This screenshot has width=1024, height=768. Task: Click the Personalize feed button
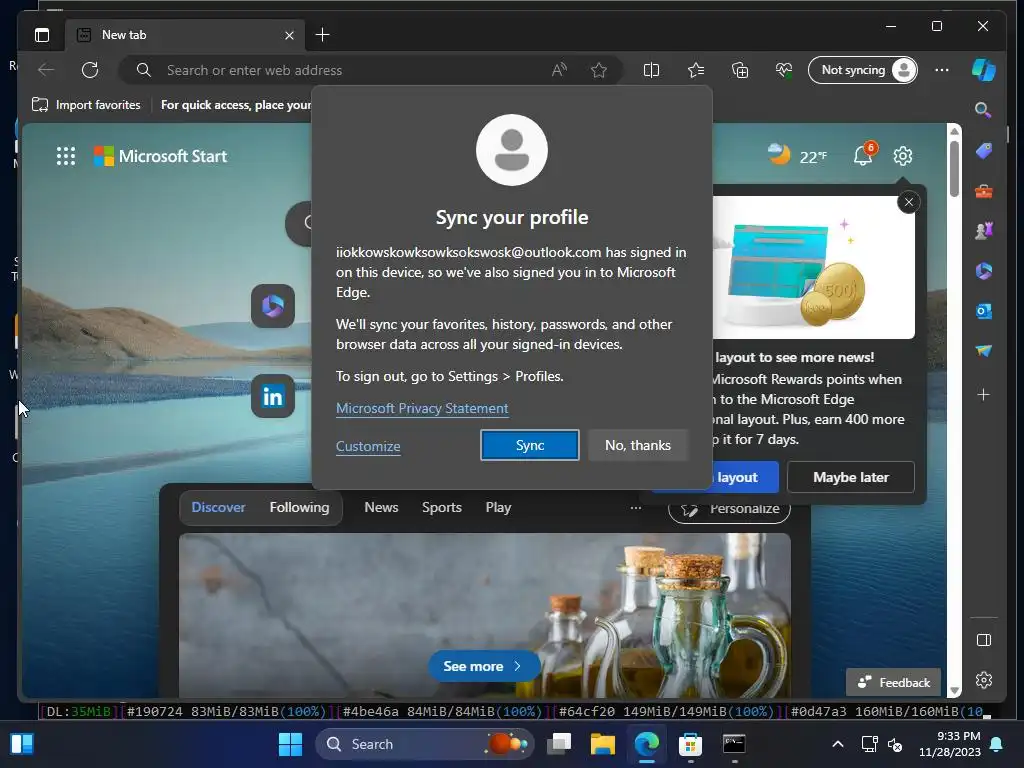729,509
